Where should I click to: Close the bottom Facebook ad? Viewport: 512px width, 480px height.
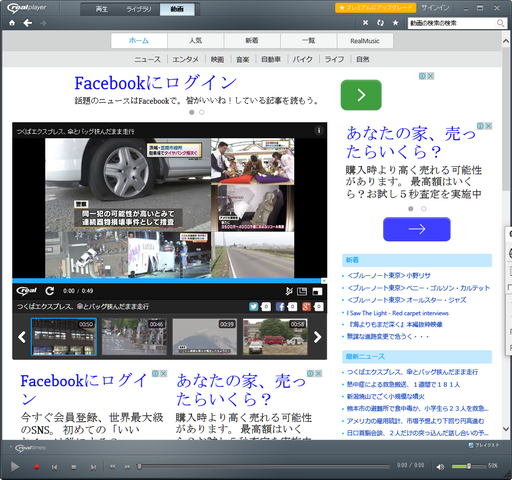click(x=164, y=374)
